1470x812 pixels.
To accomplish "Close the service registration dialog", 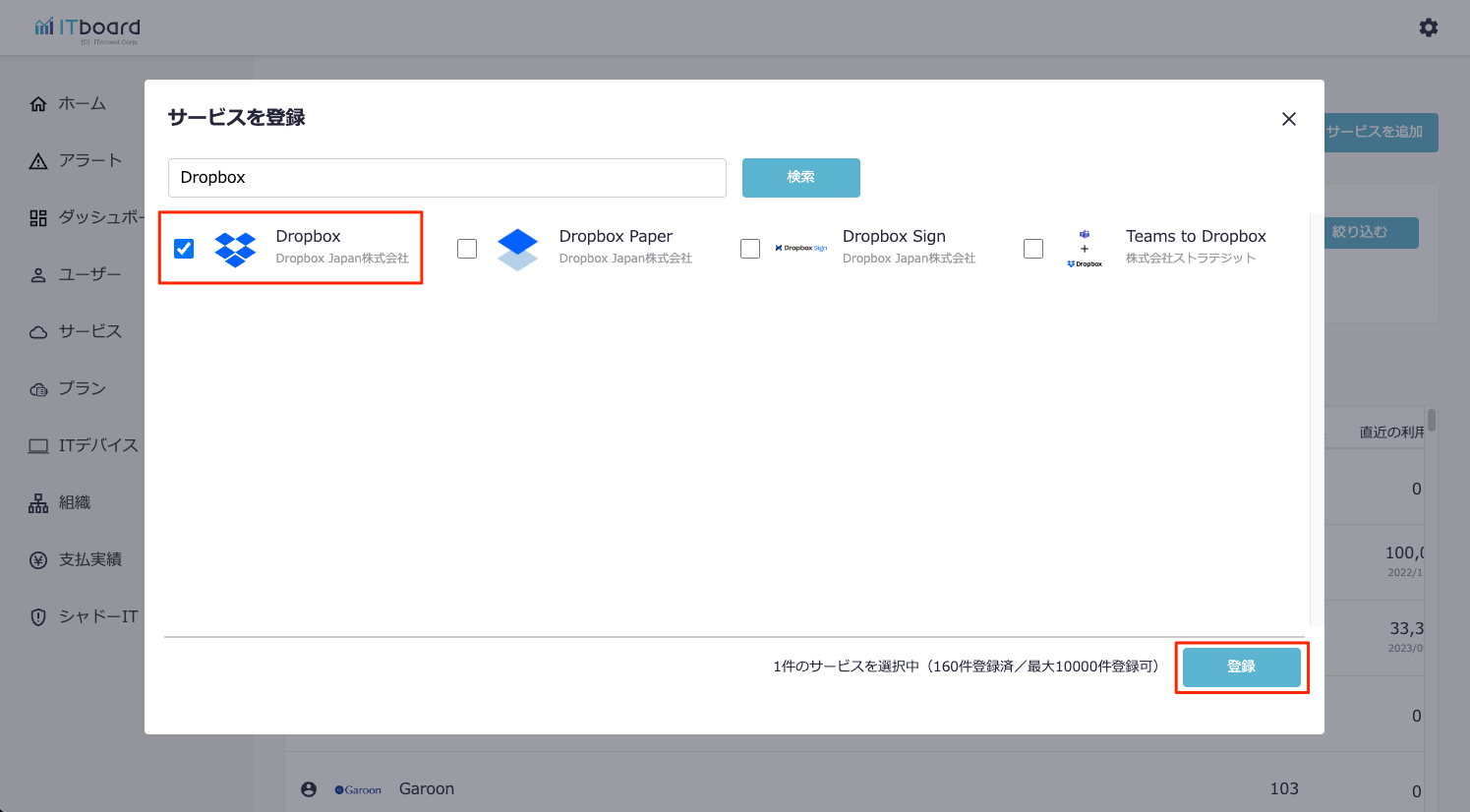I will 1289,119.
